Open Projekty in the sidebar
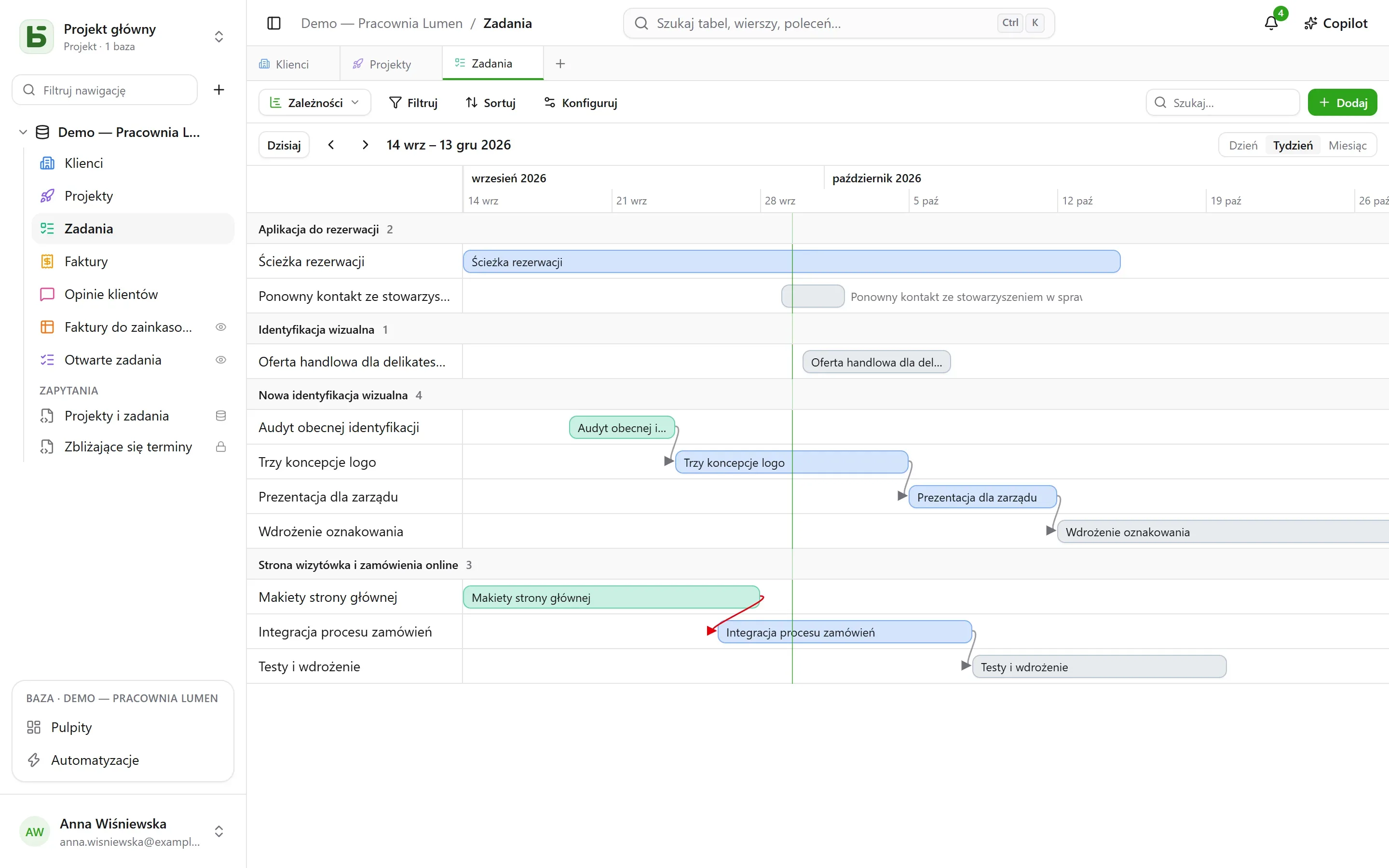The image size is (1389, 868). (x=133, y=196)
